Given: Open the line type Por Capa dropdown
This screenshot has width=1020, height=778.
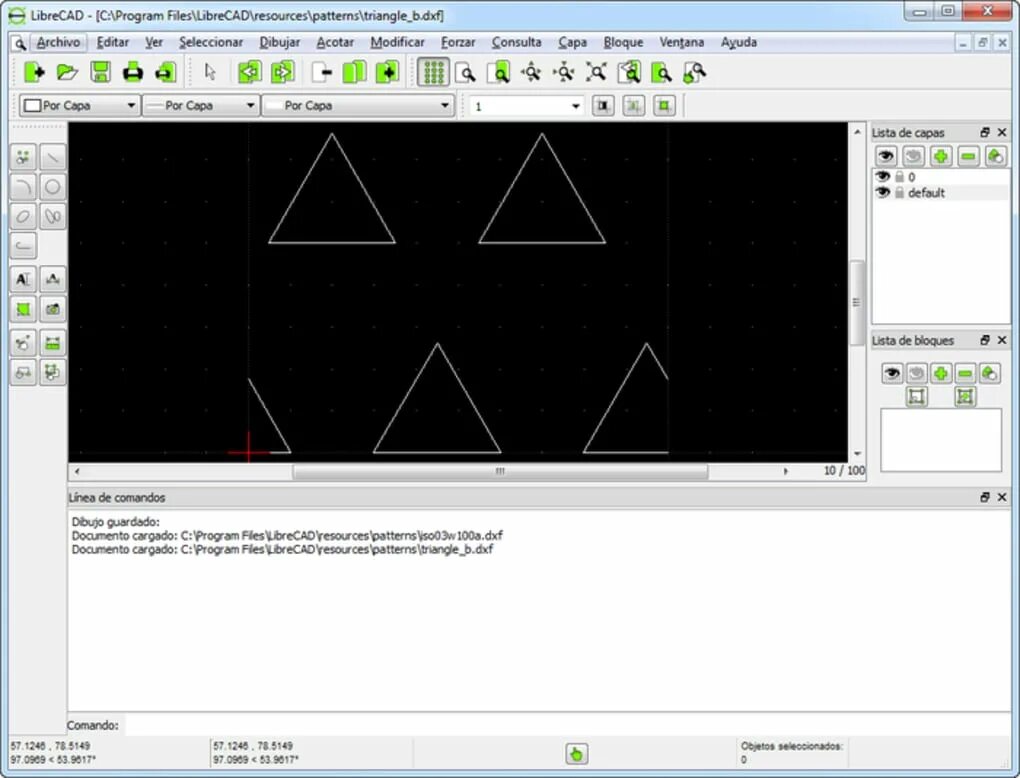Looking at the screenshot, I should coord(358,105).
